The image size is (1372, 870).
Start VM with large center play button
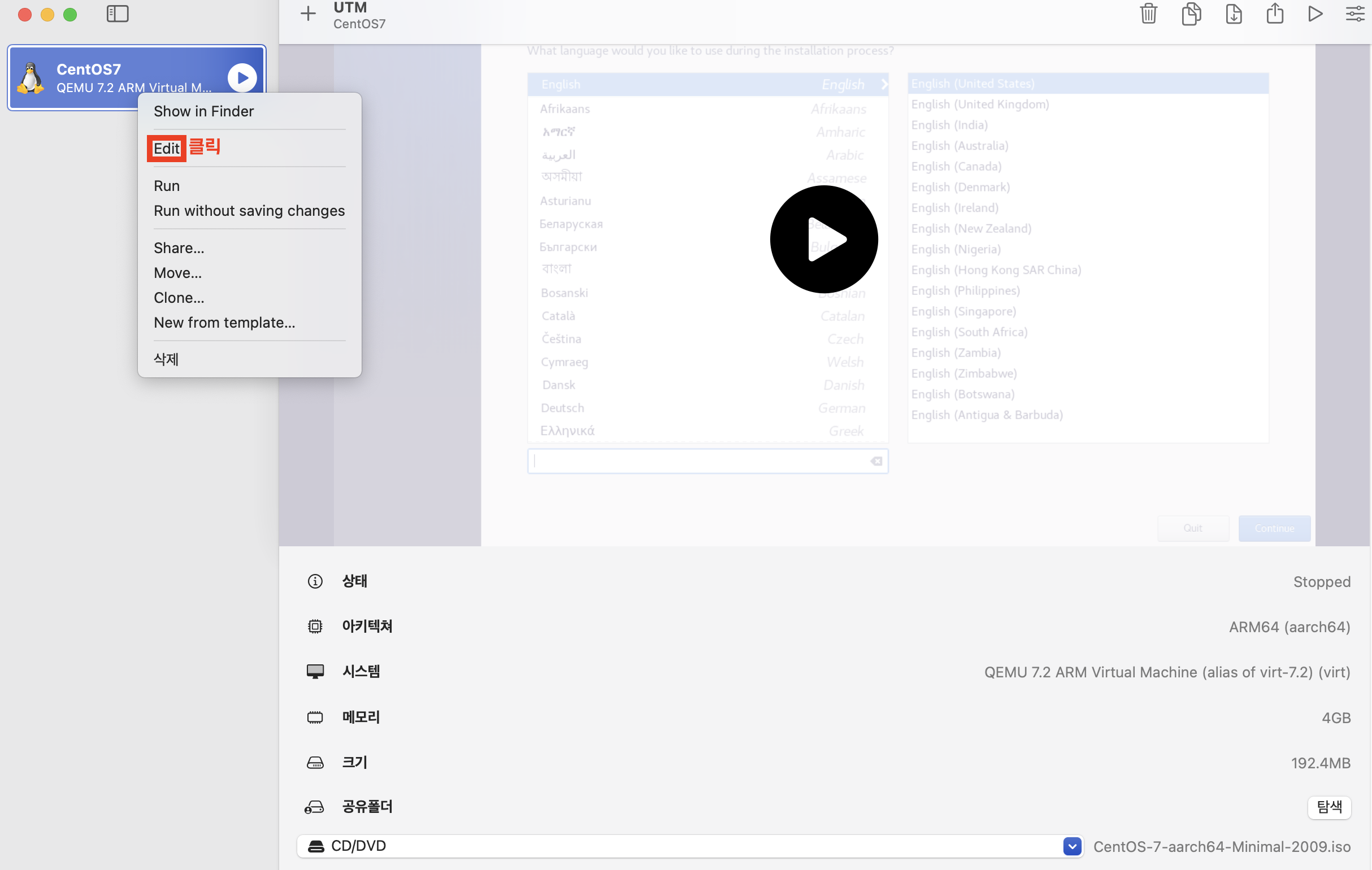coord(823,240)
